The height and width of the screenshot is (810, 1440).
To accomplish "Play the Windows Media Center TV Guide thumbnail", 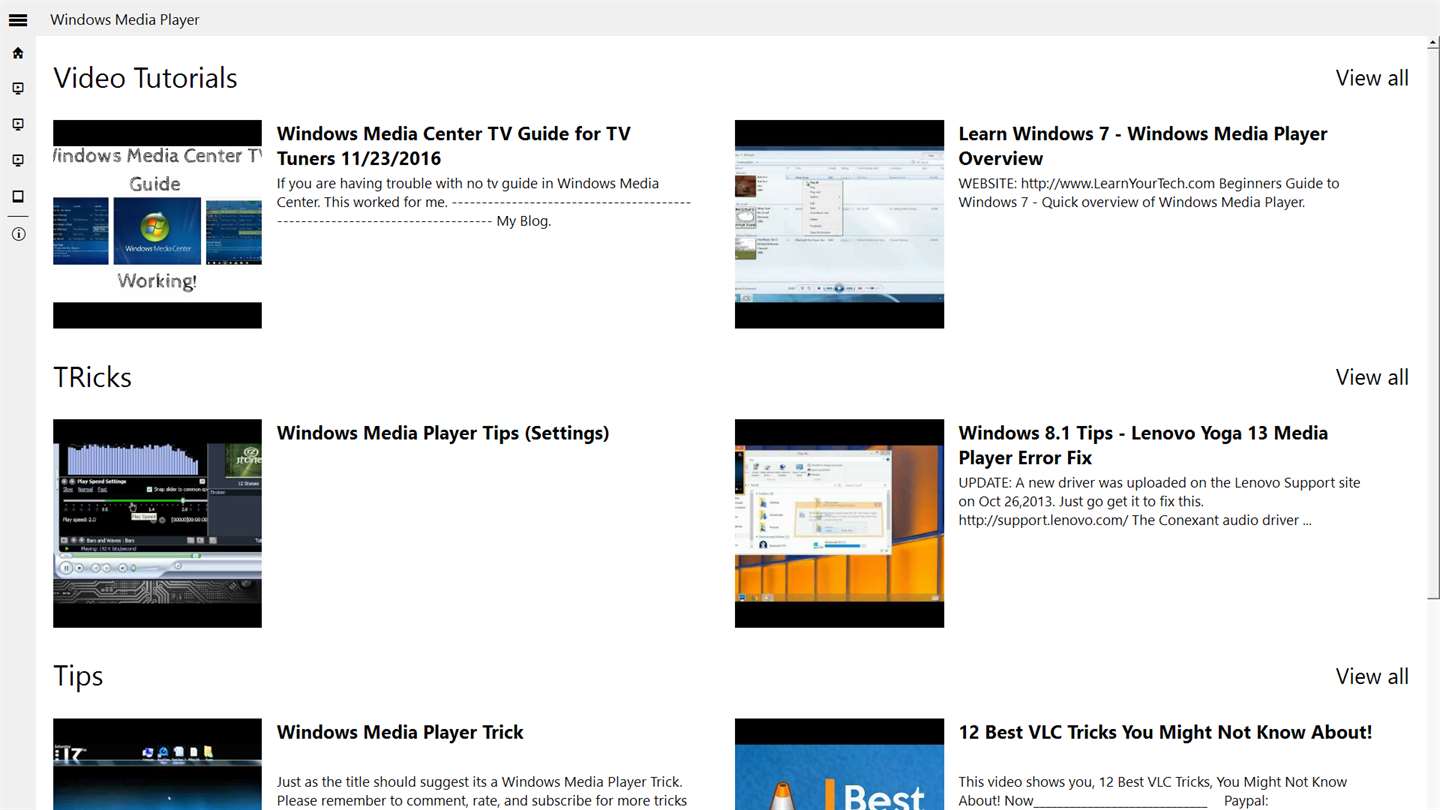I will (157, 224).
